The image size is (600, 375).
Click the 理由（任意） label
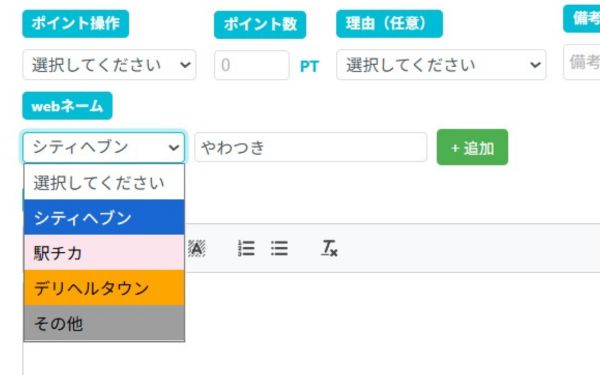(390, 24)
